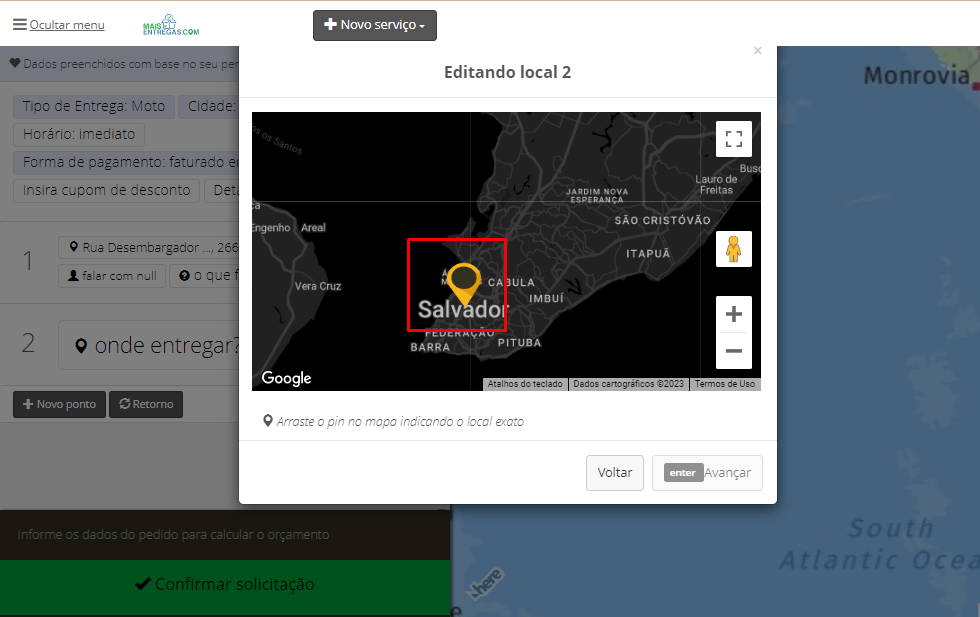Click the hamburger menu icon

[x=19, y=24]
